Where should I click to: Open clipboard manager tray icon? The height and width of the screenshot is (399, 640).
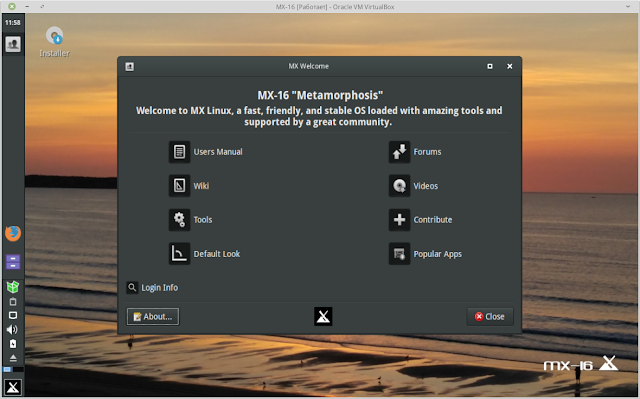tap(13, 301)
